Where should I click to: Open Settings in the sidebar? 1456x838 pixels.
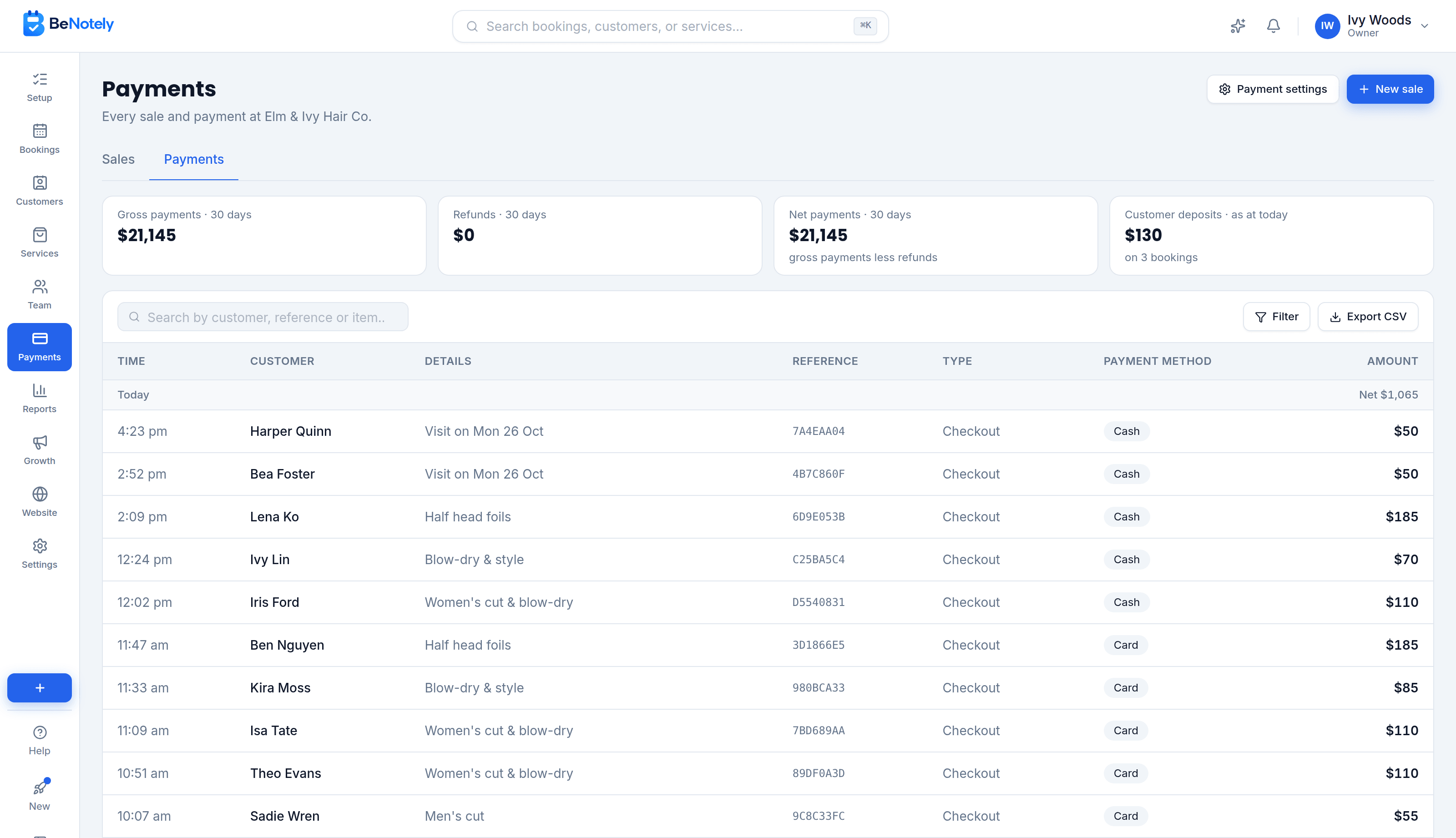click(x=39, y=554)
